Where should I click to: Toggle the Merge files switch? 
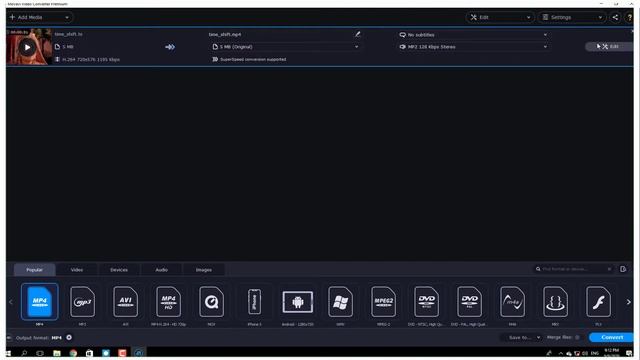[577, 337]
